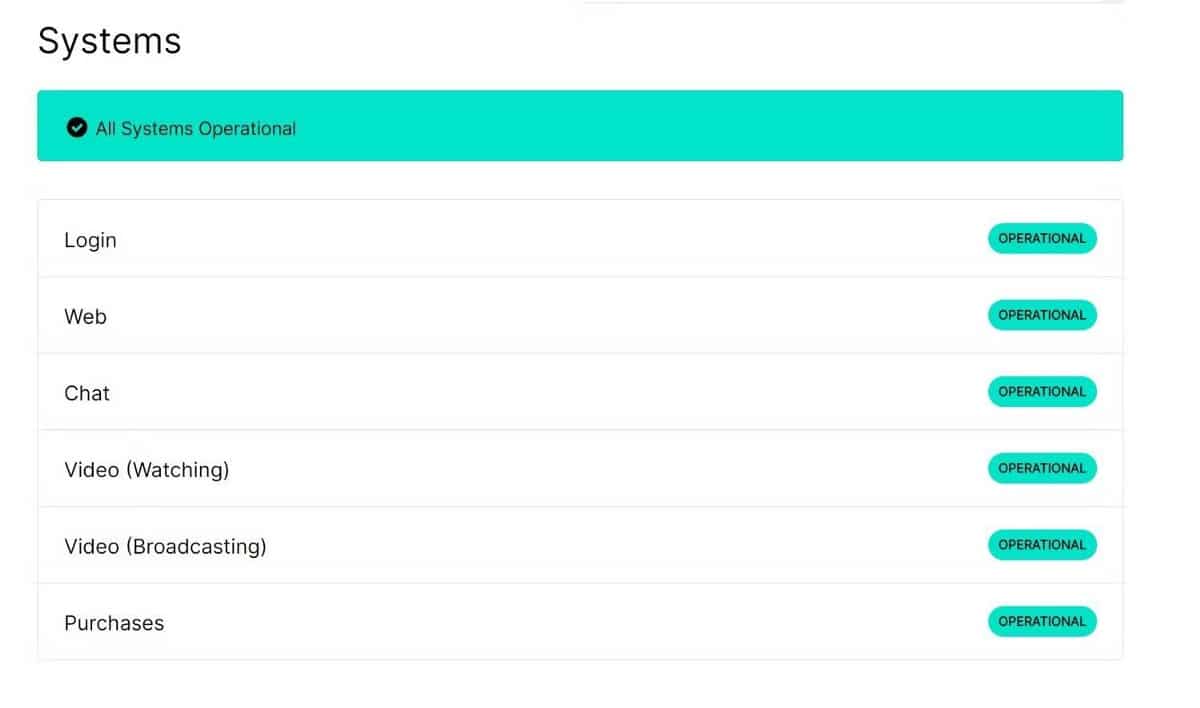The height and width of the screenshot is (708, 1200).
Task: Select the Web system label
Action: coord(85,316)
